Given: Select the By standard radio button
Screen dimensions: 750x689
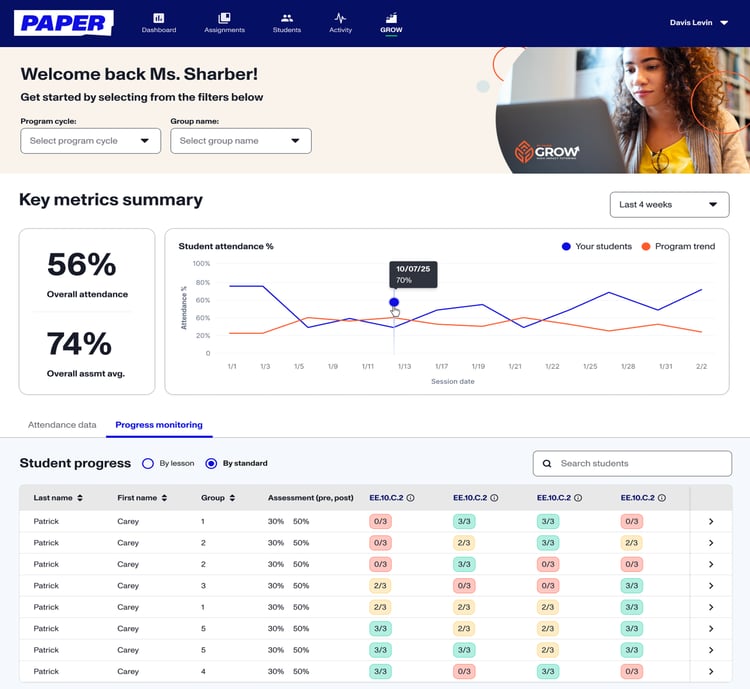Looking at the screenshot, I should 211,464.
